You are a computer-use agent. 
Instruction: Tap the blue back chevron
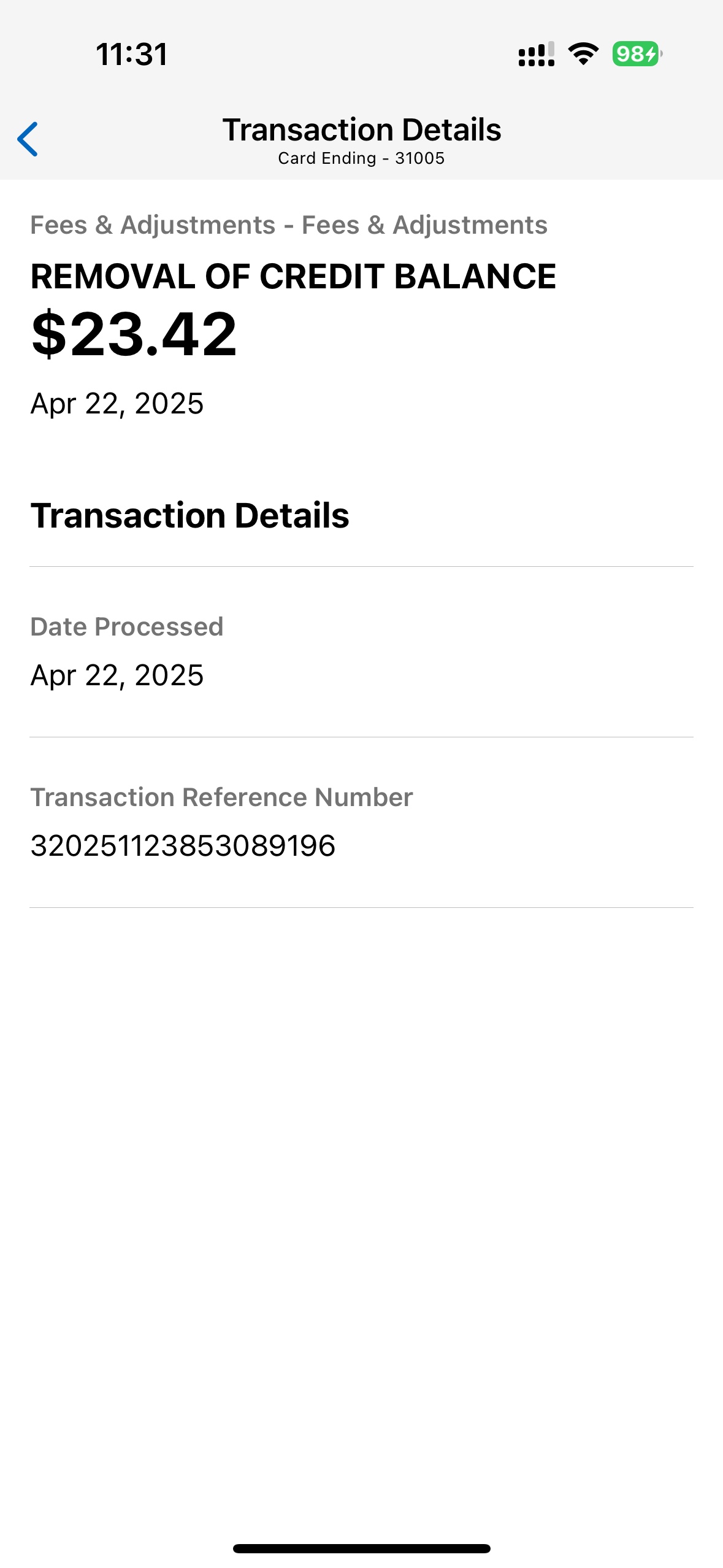point(28,139)
